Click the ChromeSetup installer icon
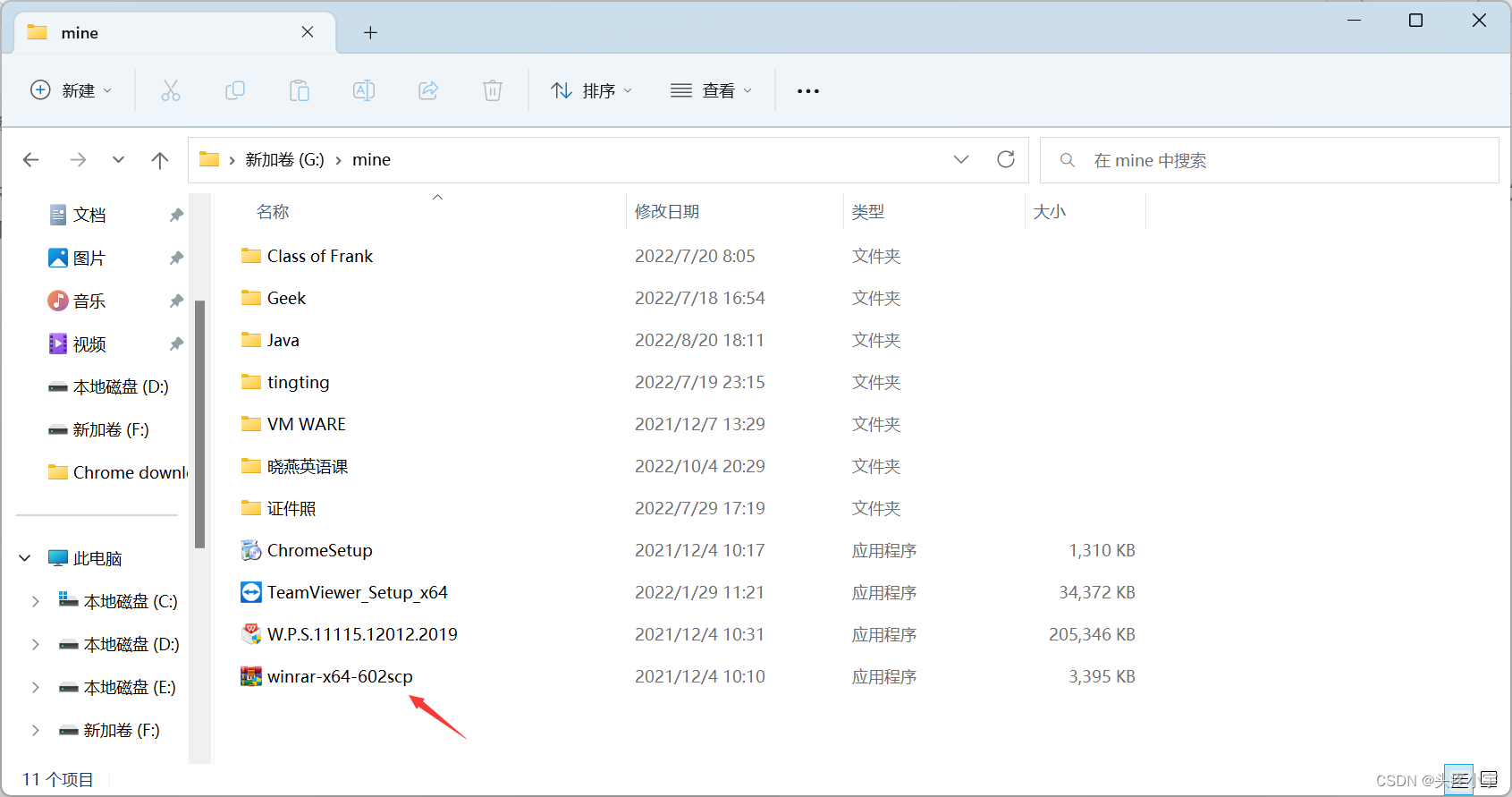This screenshot has width=1512, height=797. 251,550
